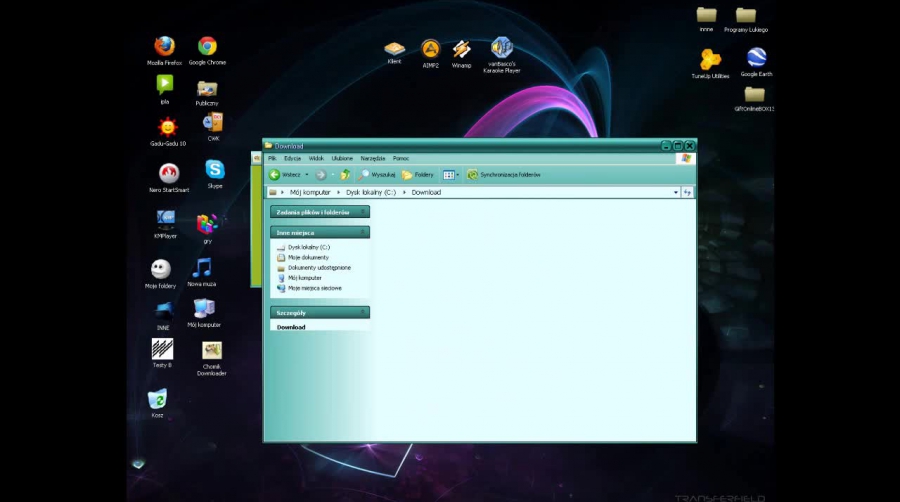Select the Google Earth desktop icon
This screenshot has width=900, height=502.
coord(756,58)
